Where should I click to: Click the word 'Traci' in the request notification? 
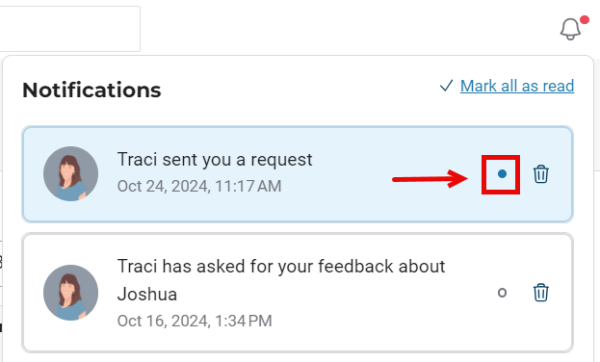pos(137,160)
